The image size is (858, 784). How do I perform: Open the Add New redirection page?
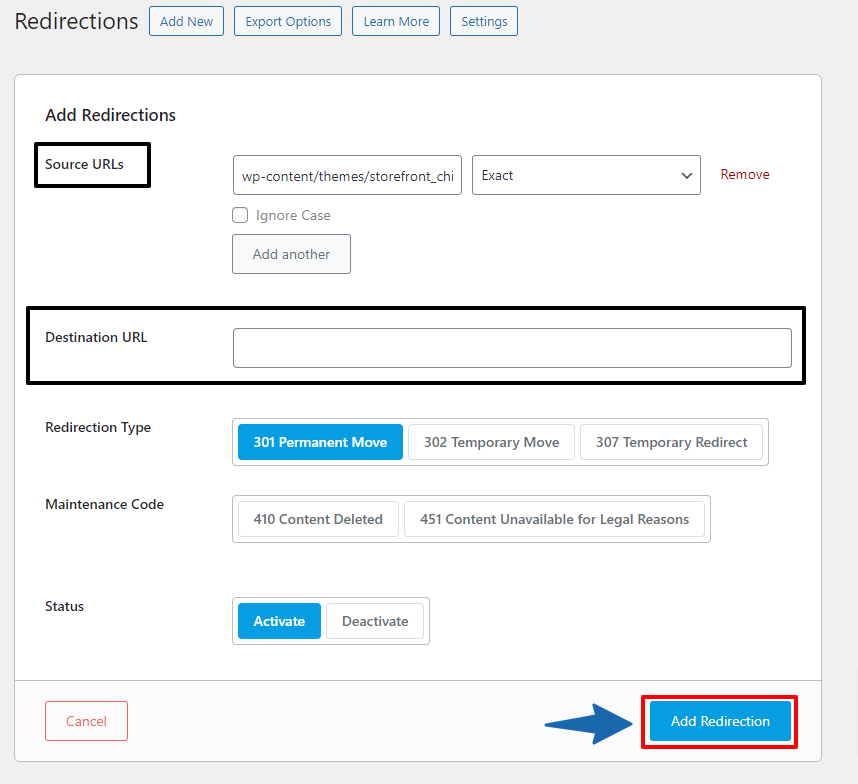point(186,20)
